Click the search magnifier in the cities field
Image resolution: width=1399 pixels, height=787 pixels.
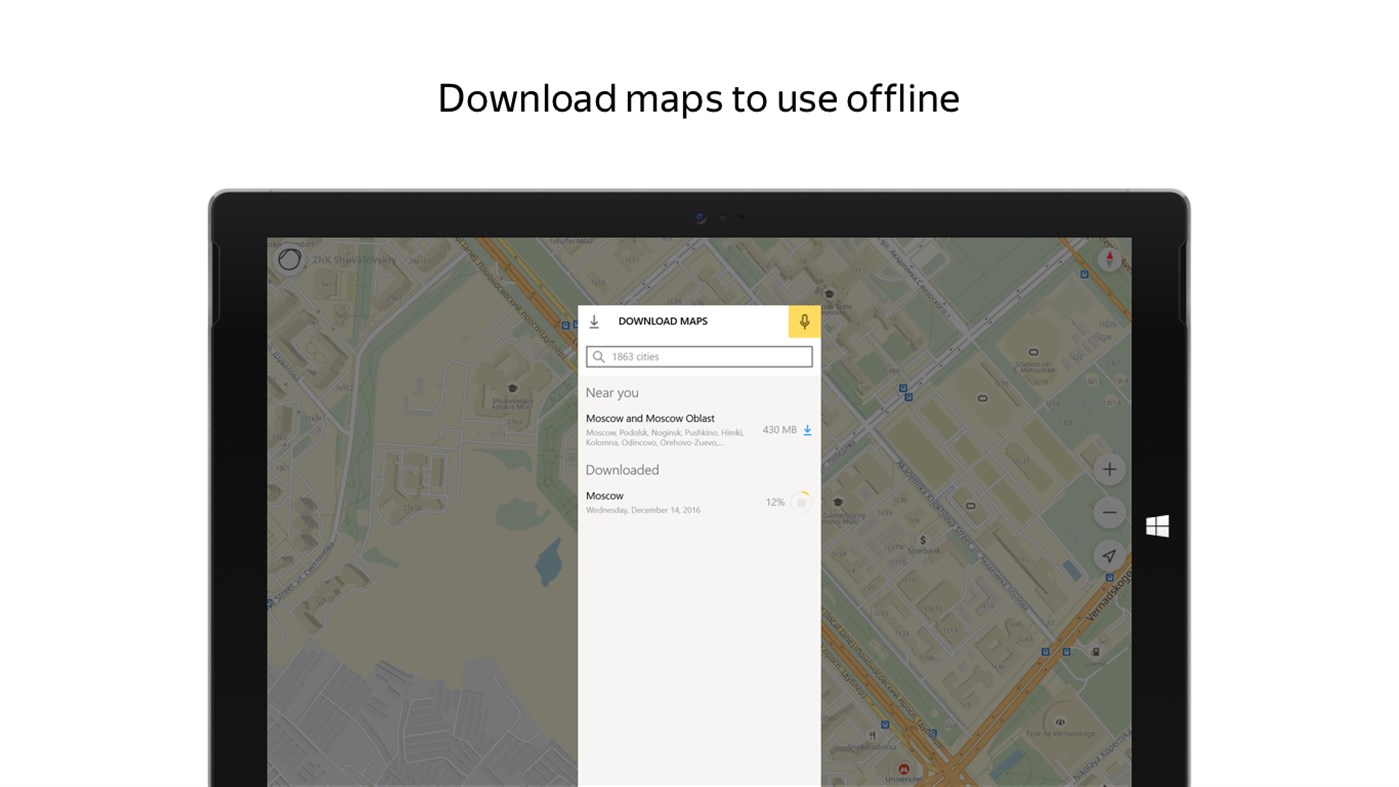point(598,355)
